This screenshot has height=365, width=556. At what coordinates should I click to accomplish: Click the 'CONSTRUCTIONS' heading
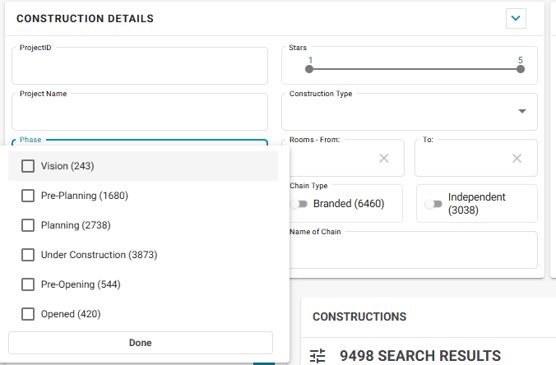359,316
